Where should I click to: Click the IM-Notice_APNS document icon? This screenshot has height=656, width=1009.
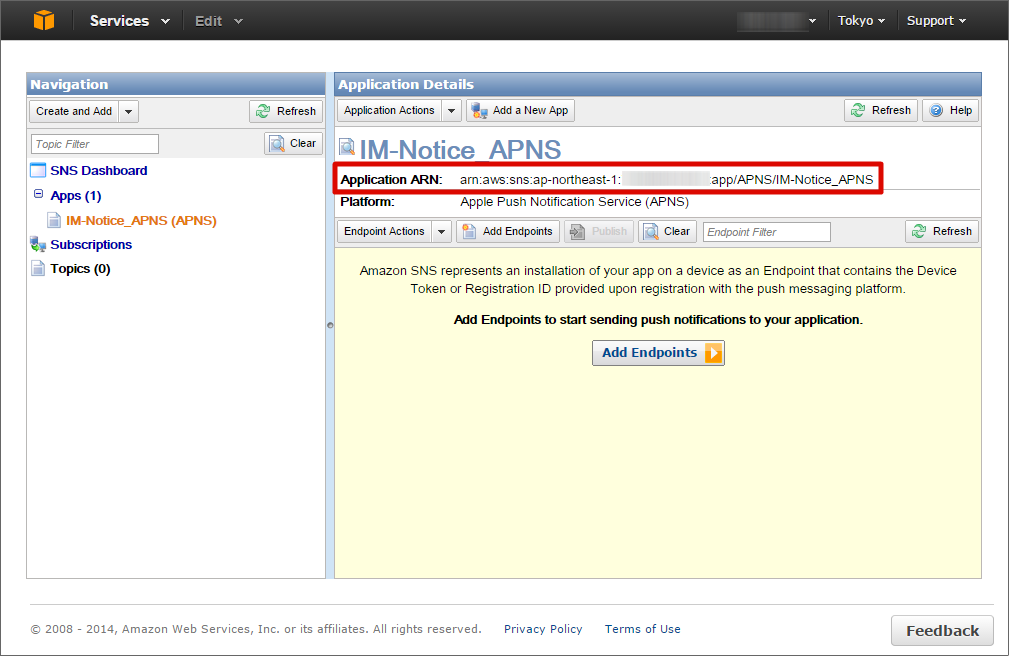pos(54,220)
